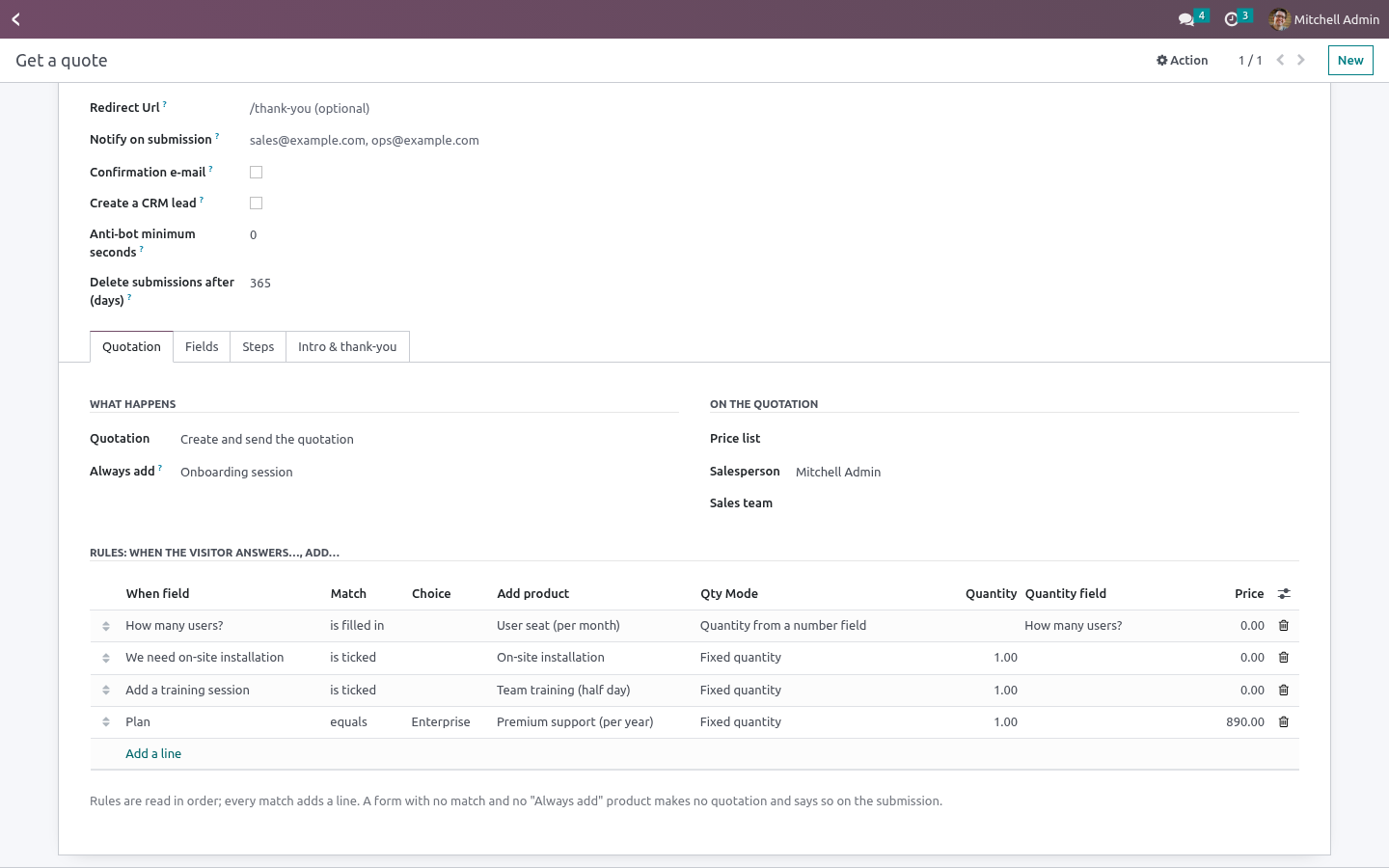Grab handle of Plan row
The width and height of the screenshot is (1389, 868).
(x=106, y=722)
